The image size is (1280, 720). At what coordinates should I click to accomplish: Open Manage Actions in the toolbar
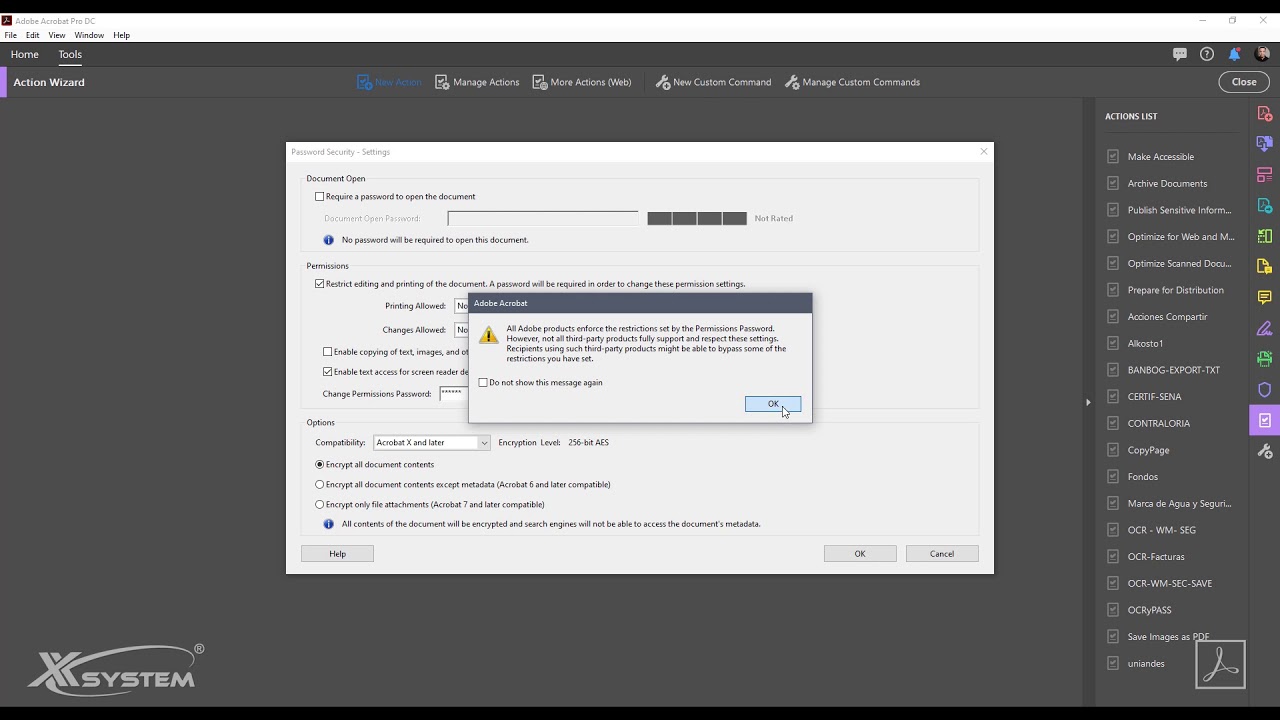click(x=477, y=82)
